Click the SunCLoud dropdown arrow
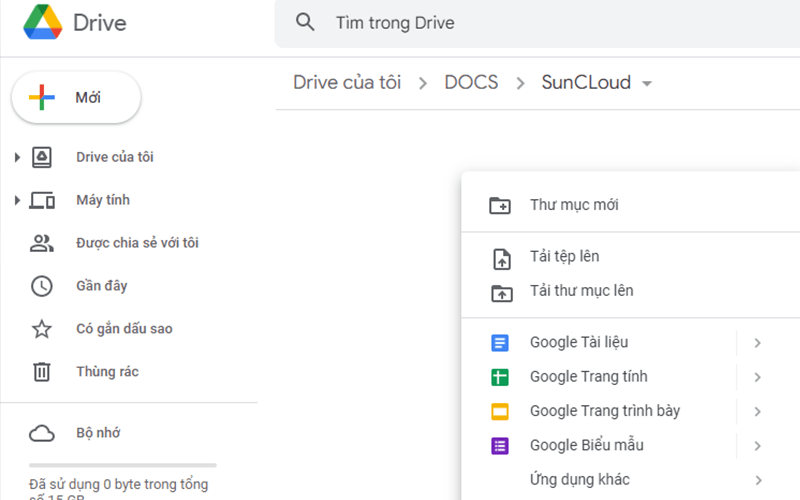The width and height of the screenshot is (800, 500). click(647, 84)
